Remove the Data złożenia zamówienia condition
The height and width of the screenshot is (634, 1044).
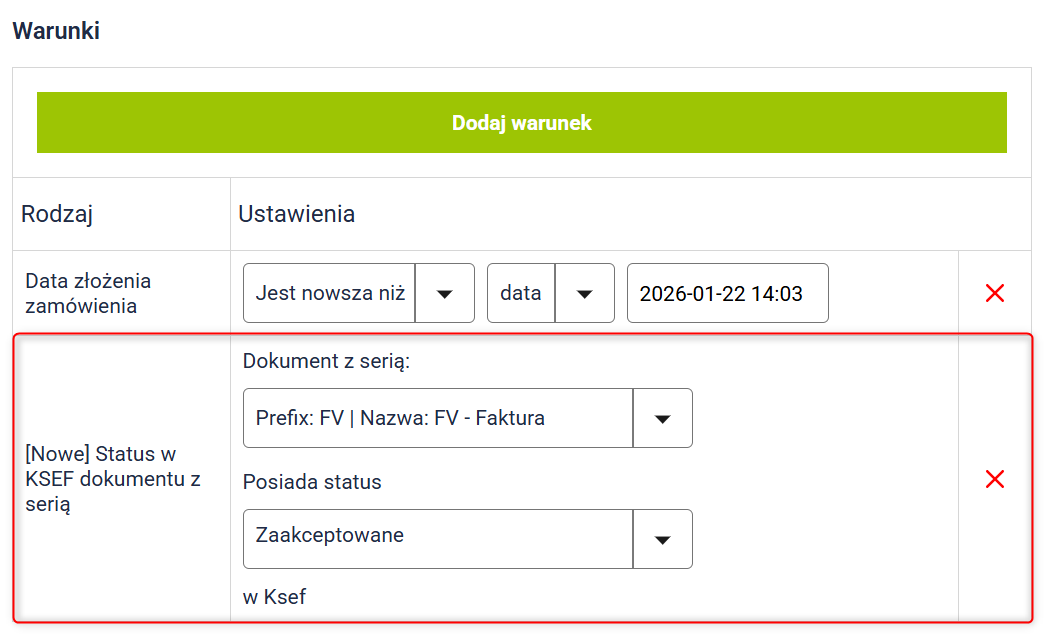click(994, 293)
